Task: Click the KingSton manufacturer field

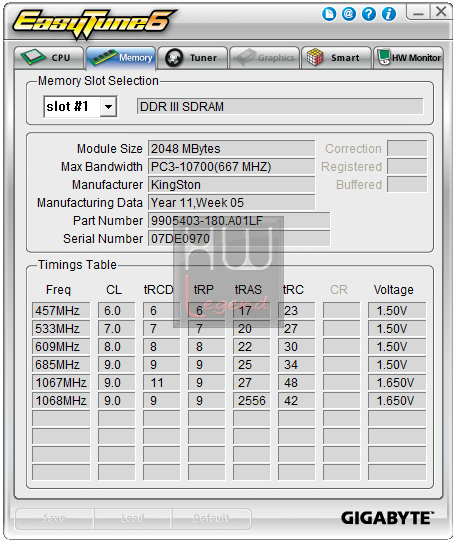Action: [x=231, y=185]
